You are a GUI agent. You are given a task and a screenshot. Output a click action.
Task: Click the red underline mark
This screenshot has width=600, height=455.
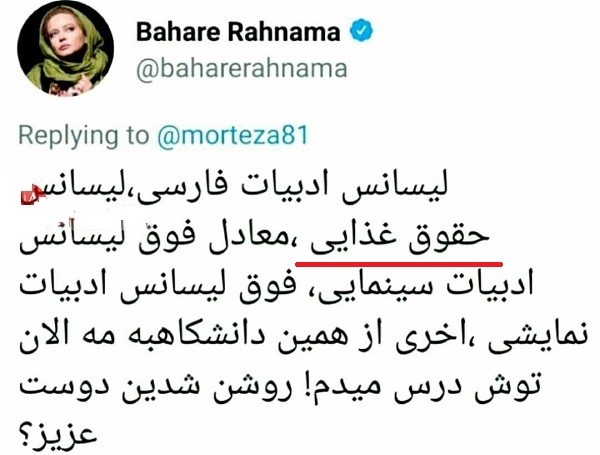click(x=399, y=264)
